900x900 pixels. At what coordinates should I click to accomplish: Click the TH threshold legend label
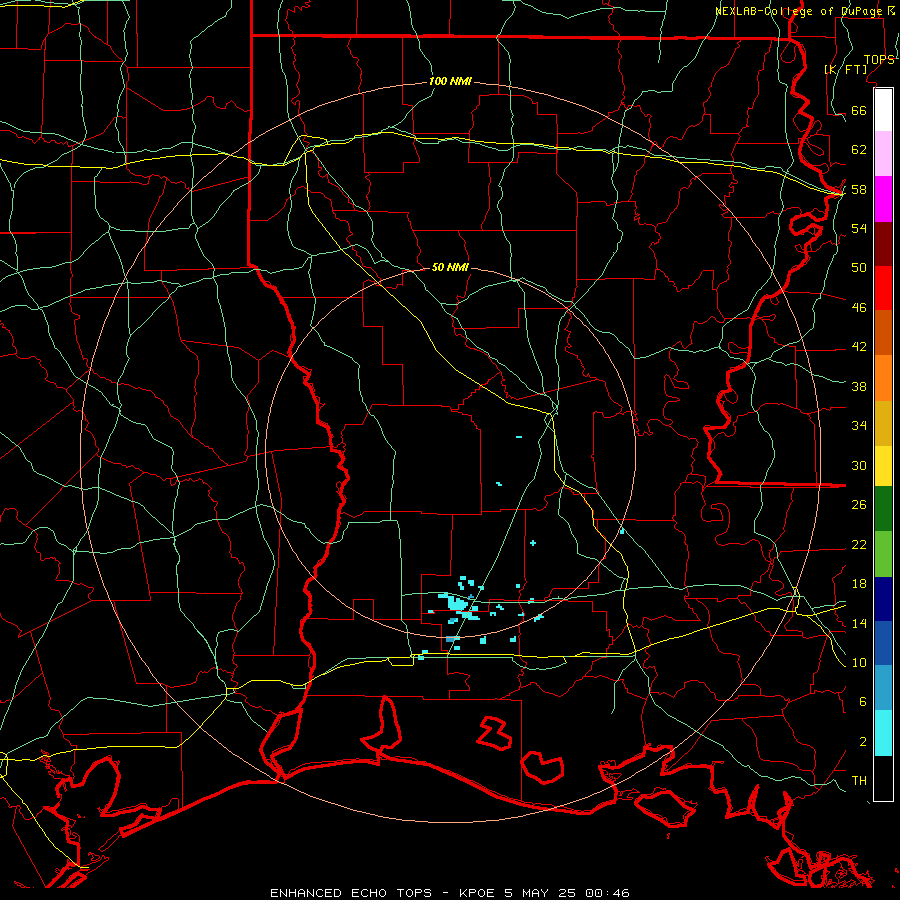[859, 781]
